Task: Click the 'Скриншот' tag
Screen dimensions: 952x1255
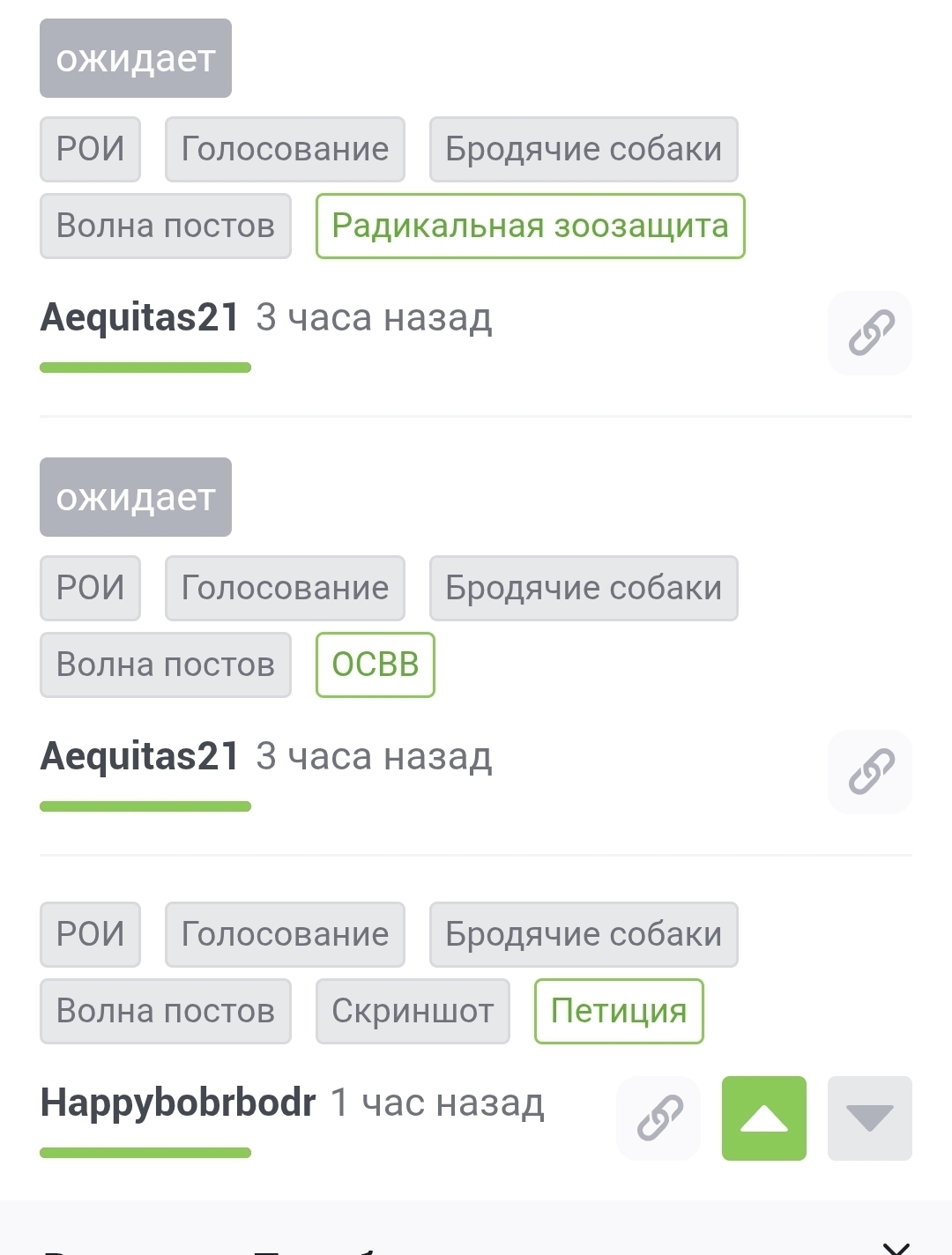Action: 413,1012
